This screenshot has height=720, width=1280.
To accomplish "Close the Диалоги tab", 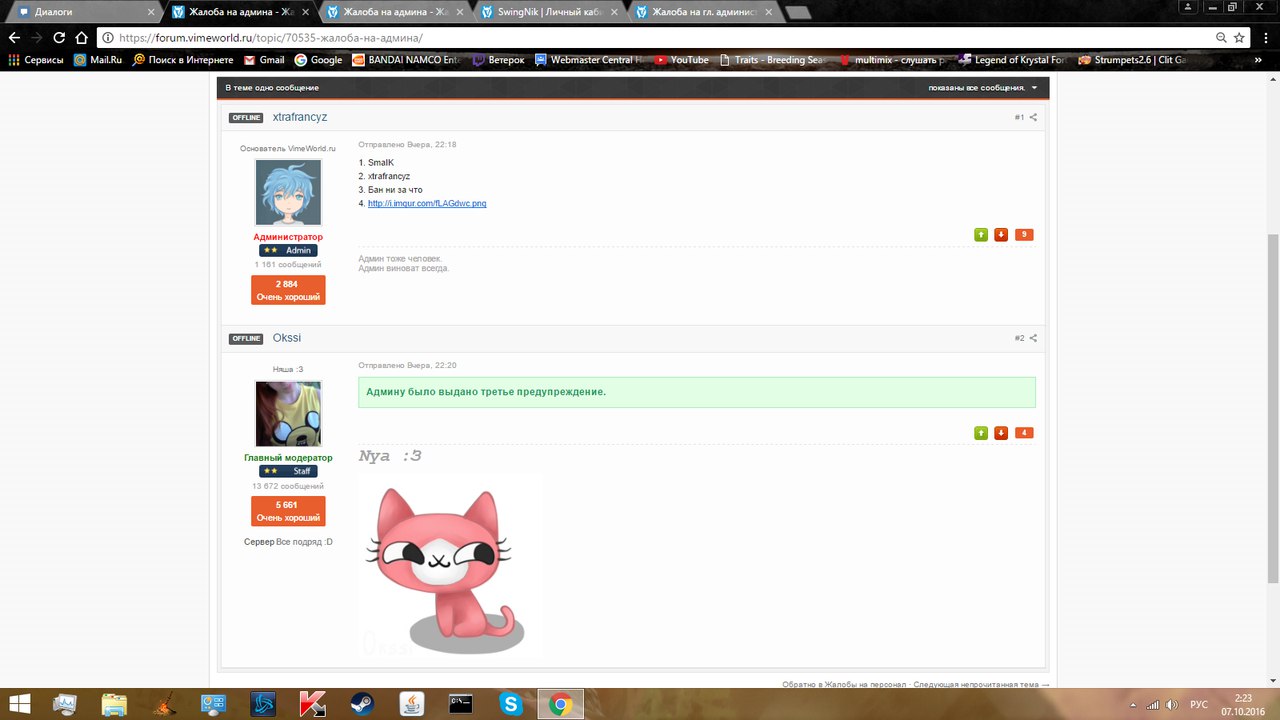I will (x=151, y=13).
